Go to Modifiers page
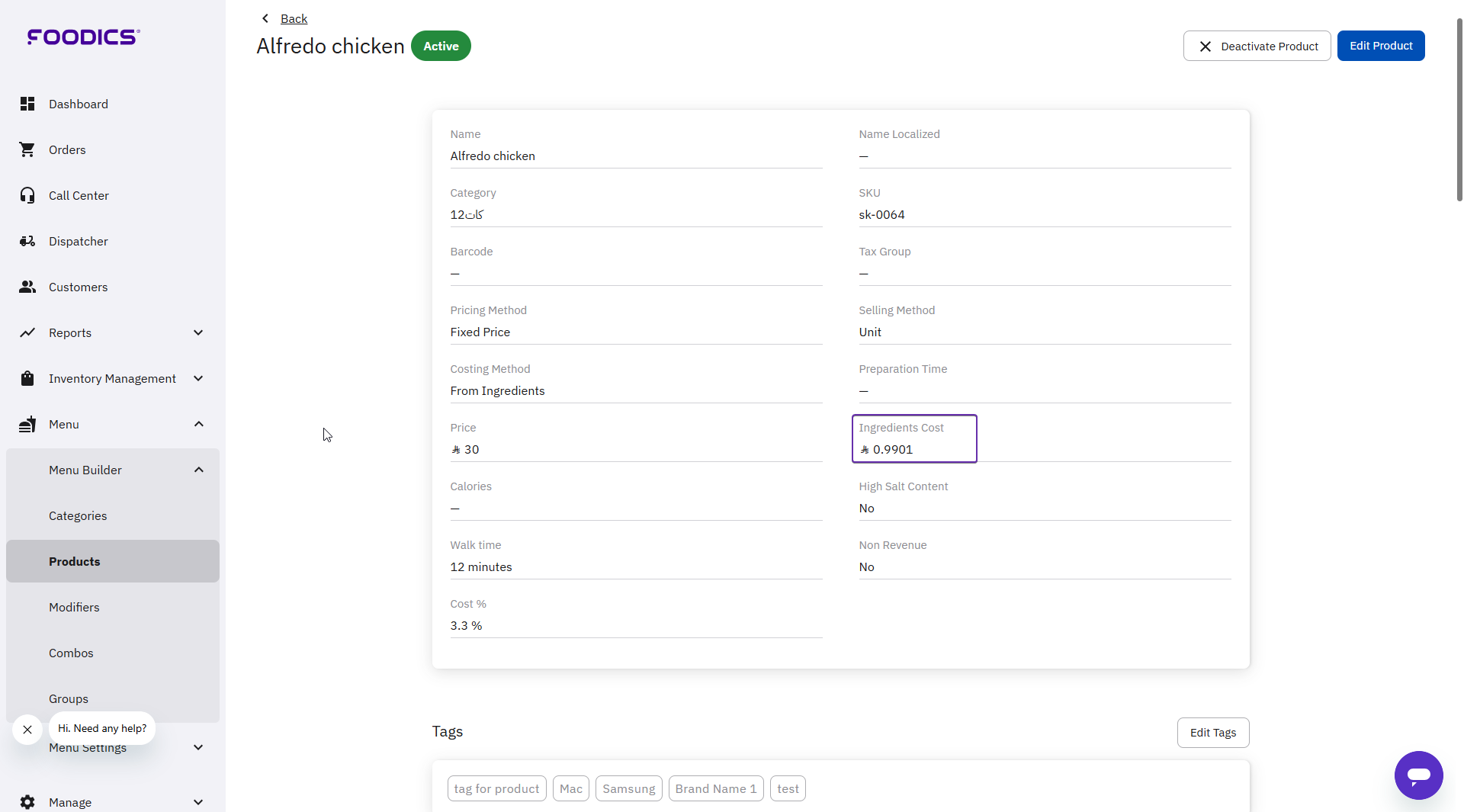The image size is (1464, 812). click(x=74, y=607)
